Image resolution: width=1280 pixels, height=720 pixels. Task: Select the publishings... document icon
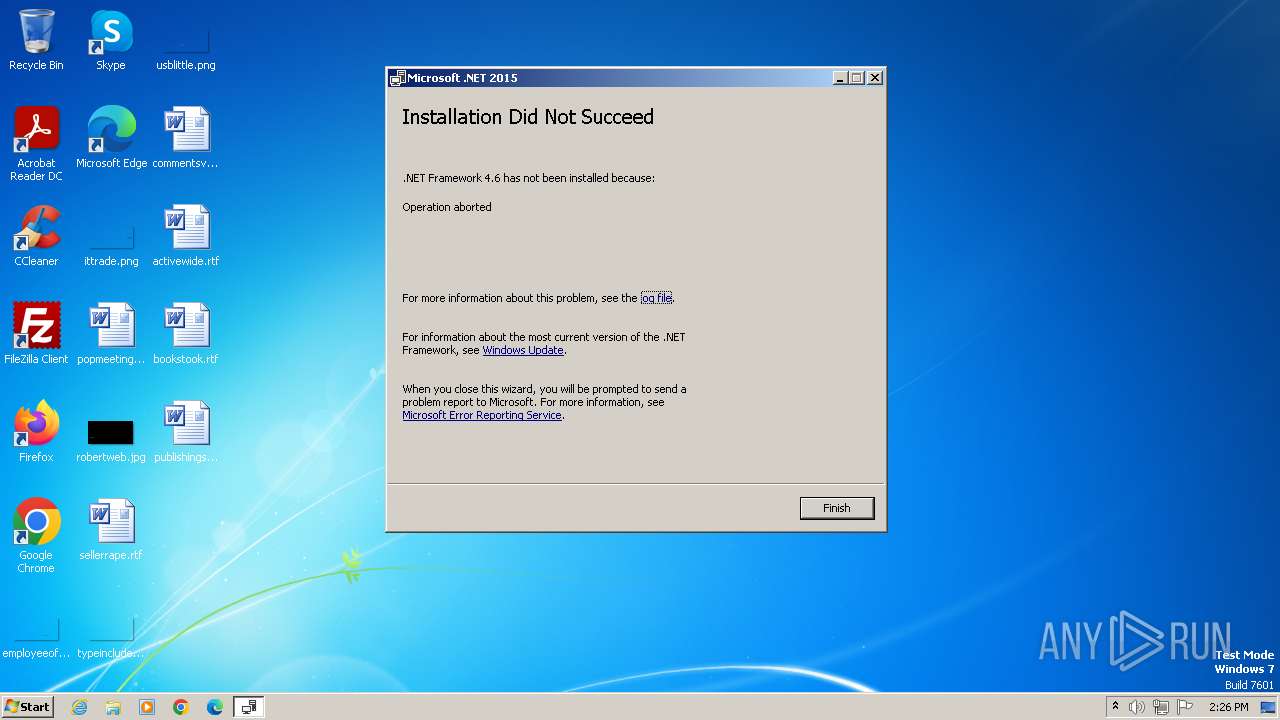pyautogui.click(x=186, y=432)
